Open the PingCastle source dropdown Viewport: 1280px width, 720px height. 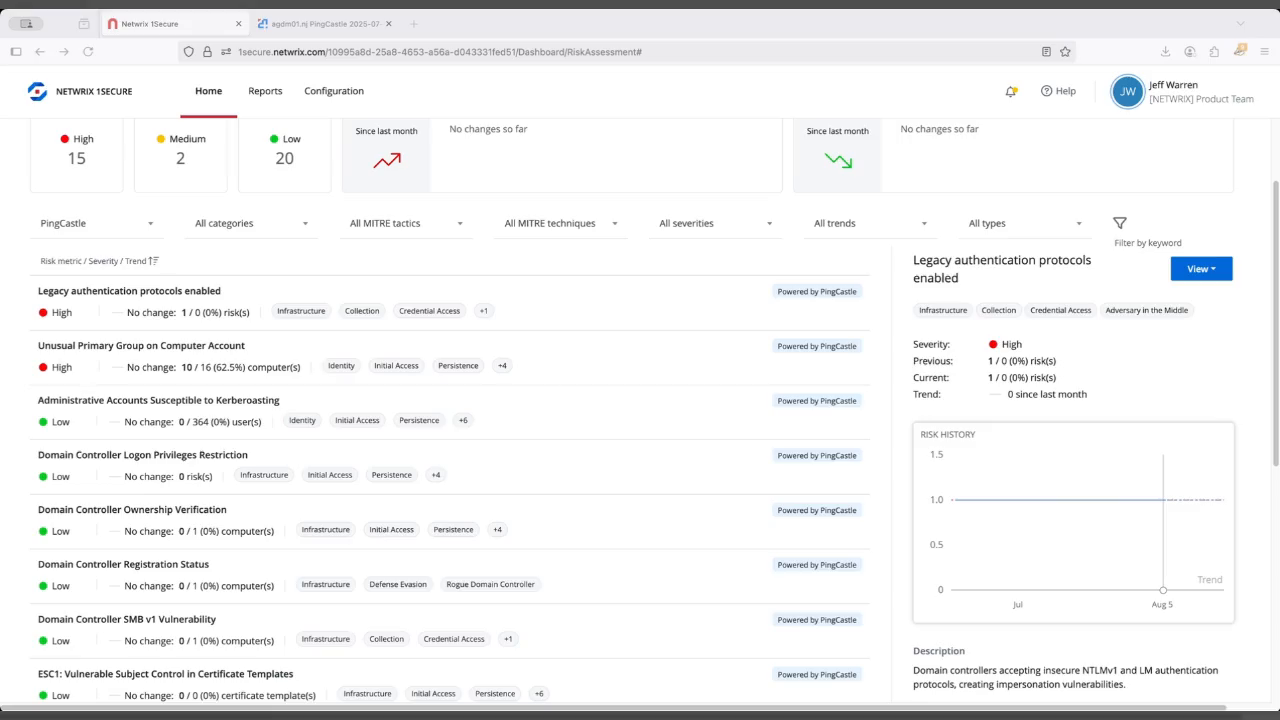pos(97,224)
